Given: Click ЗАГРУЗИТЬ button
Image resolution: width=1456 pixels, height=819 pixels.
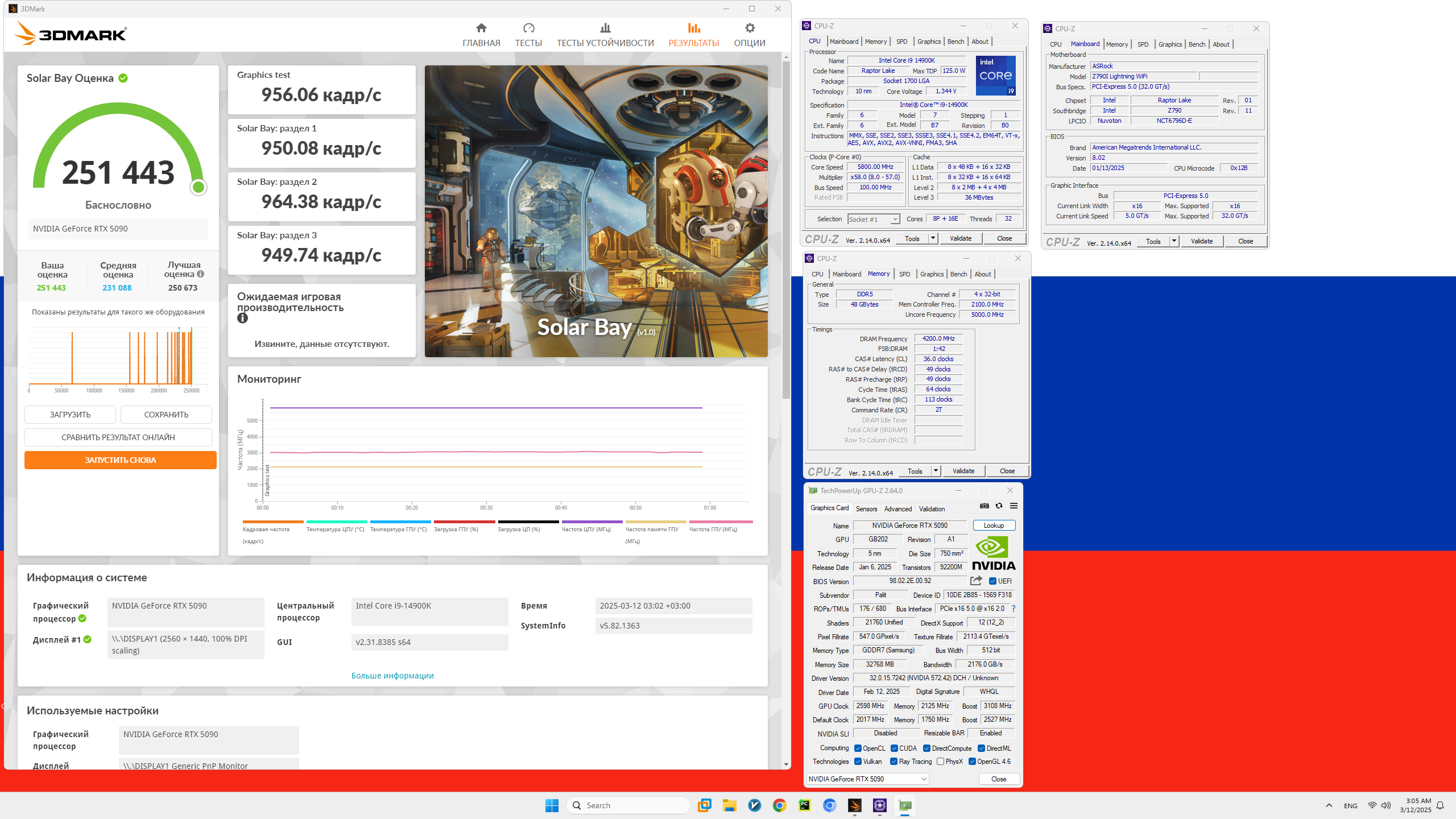Looking at the screenshot, I should coord(70,414).
